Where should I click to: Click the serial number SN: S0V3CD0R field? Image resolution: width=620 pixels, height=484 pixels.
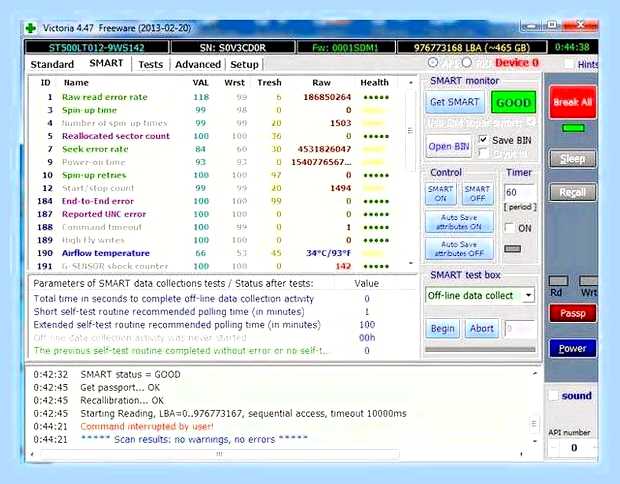232,47
